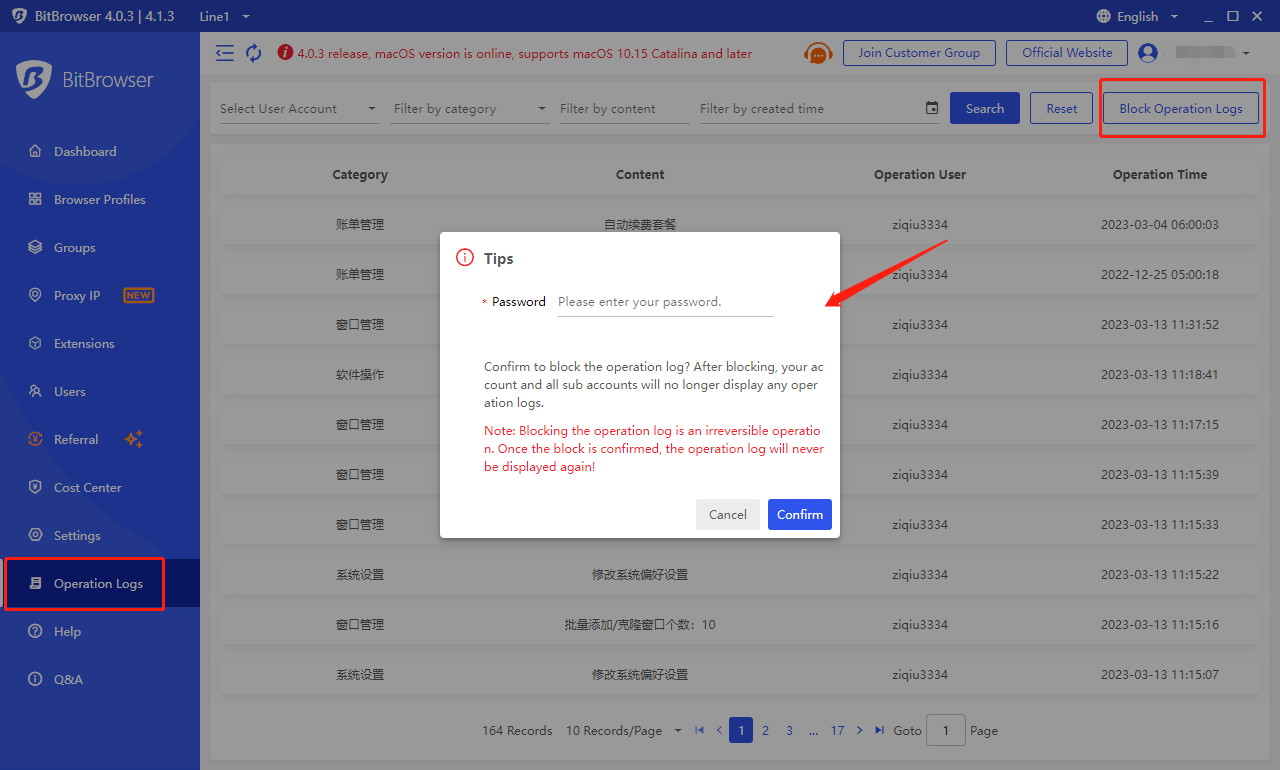Open Cost Center in the sidebar
The image size is (1280, 770).
point(100,488)
